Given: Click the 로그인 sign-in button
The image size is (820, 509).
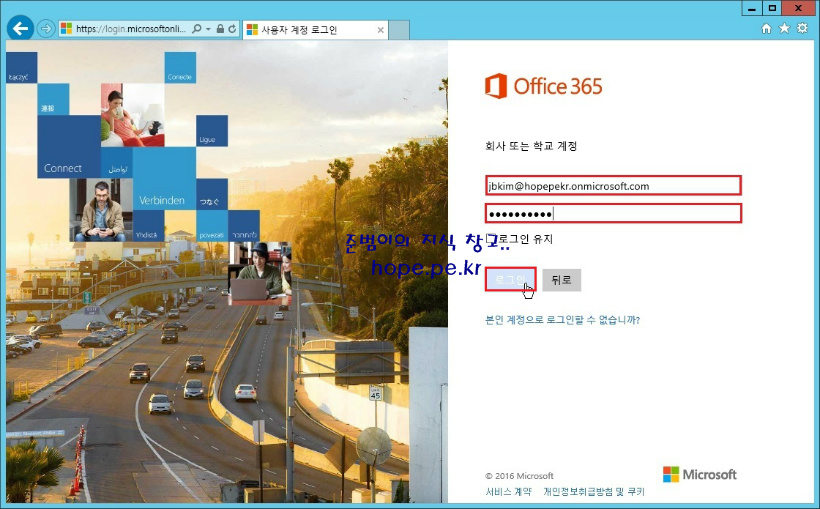Looking at the screenshot, I should tap(510, 279).
